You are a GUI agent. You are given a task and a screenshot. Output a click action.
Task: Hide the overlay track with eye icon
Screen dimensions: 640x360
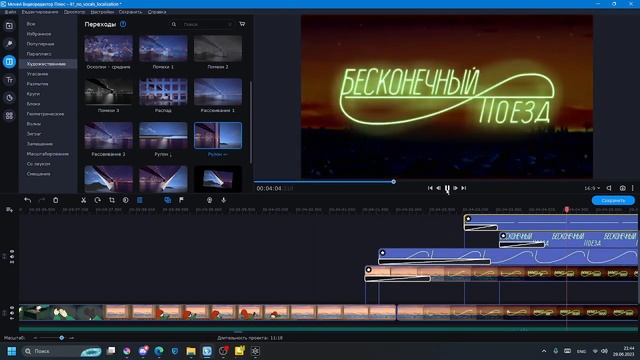(x=12, y=251)
